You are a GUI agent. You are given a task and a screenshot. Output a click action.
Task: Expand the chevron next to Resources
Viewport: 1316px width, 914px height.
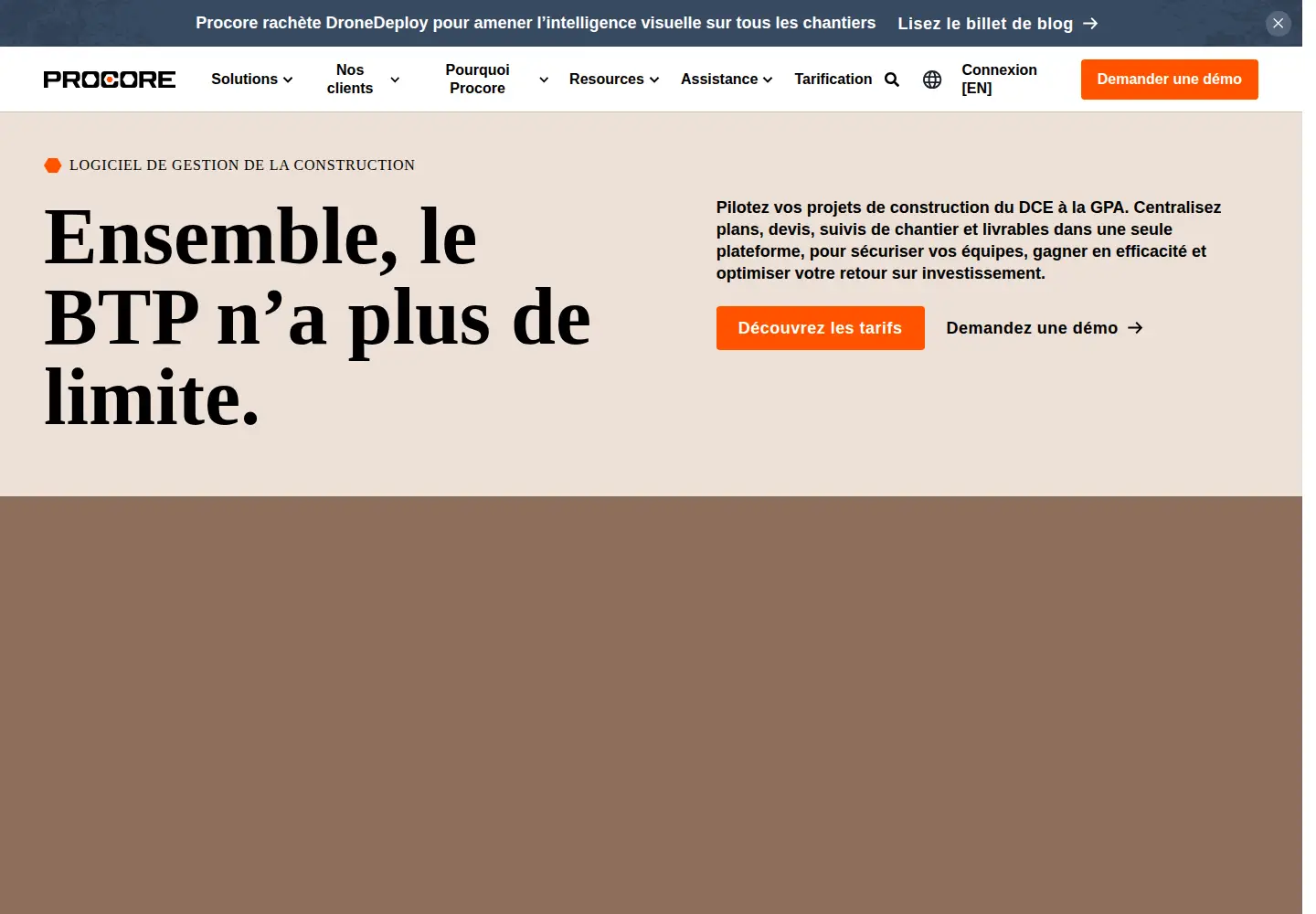[x=654, y=80]
